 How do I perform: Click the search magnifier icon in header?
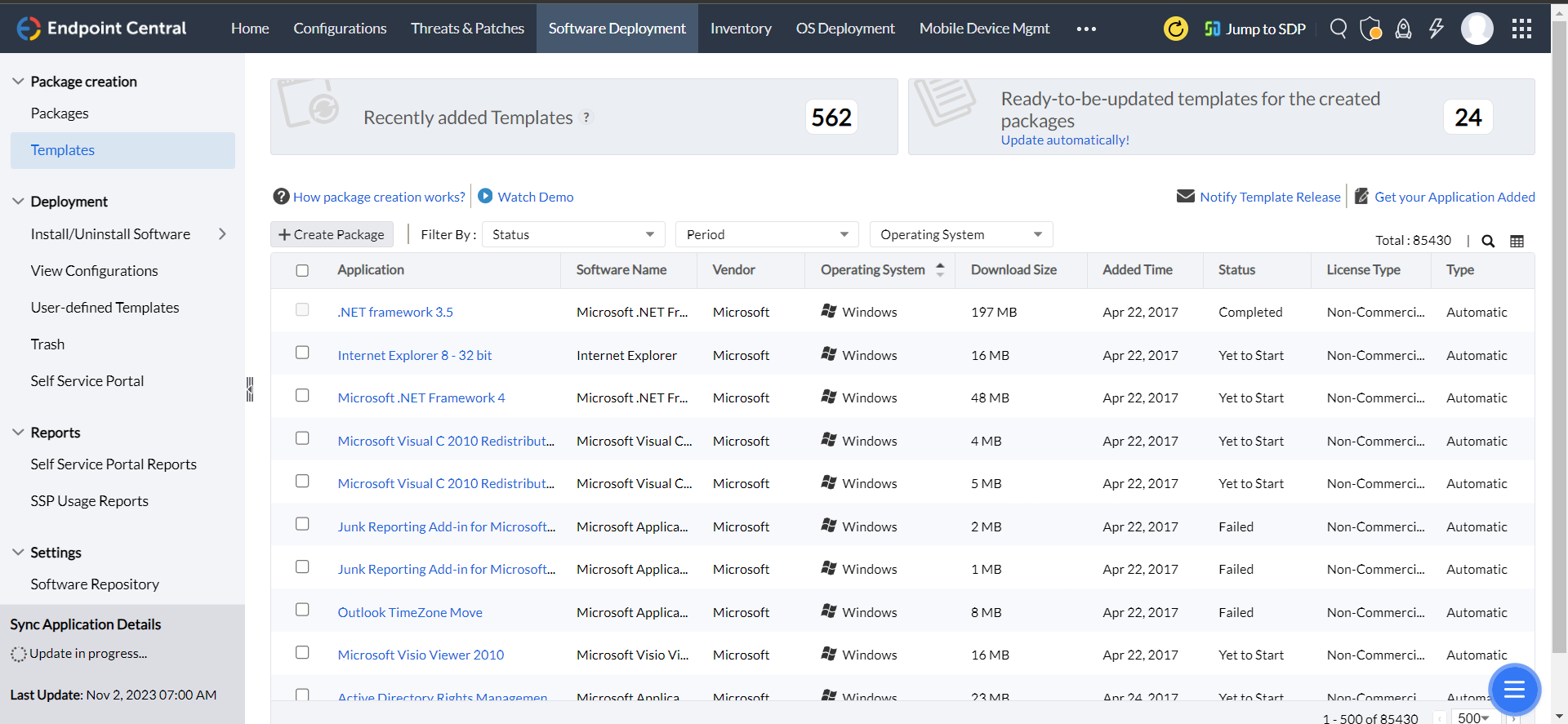click(x=1338, y=29)
